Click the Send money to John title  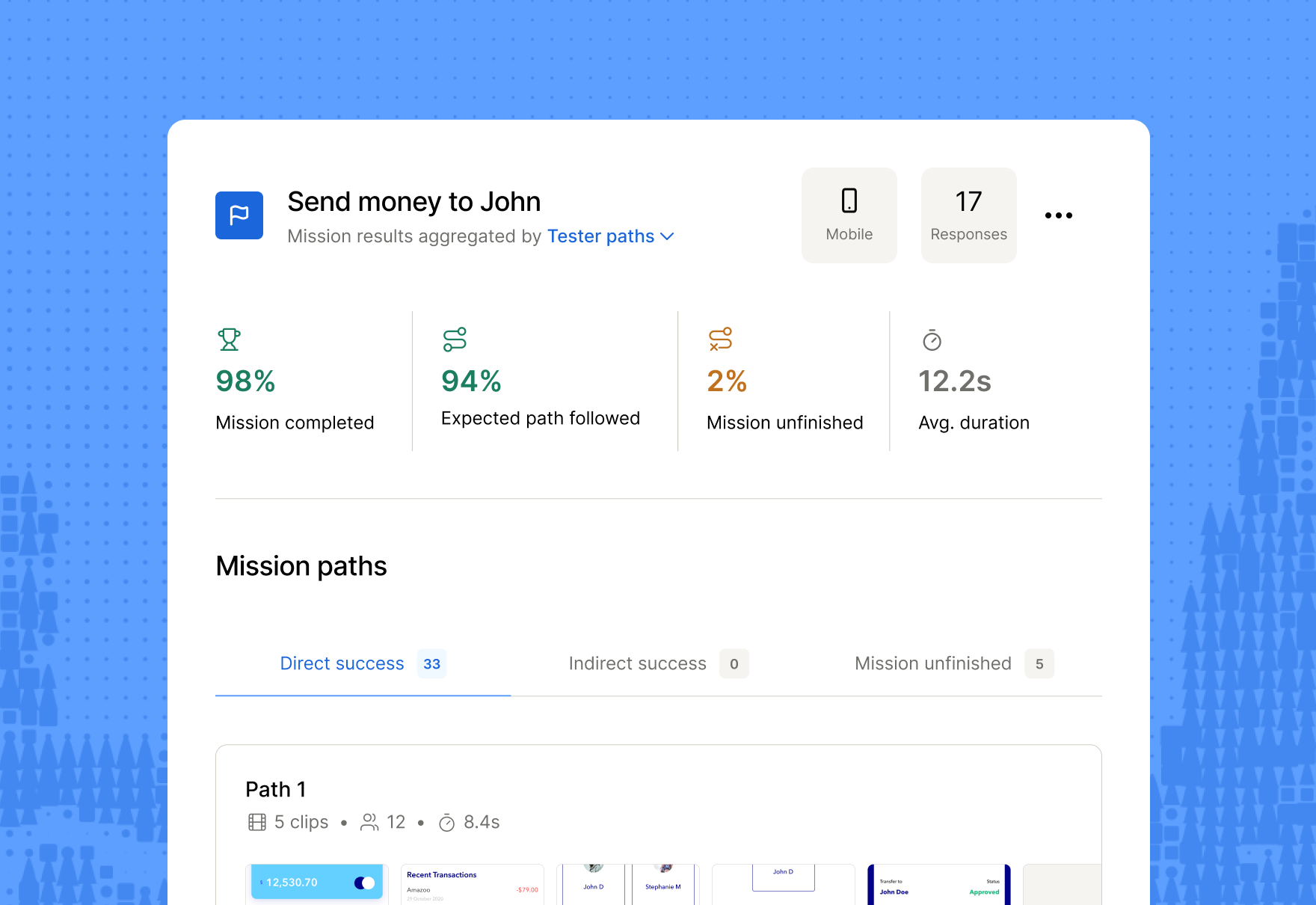414,202
